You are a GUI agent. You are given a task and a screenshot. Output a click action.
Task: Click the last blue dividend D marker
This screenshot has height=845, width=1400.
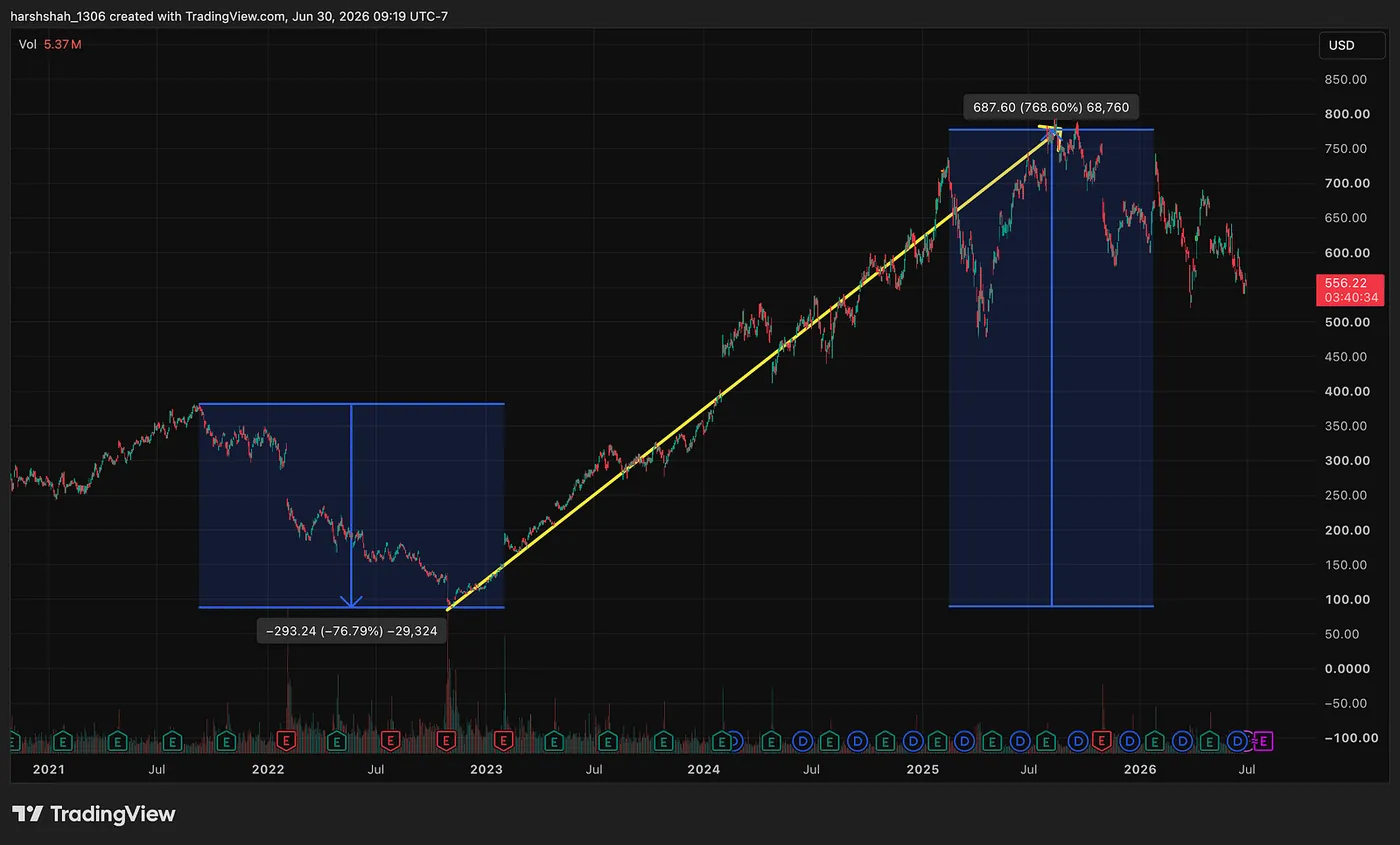pos(1237,741)
